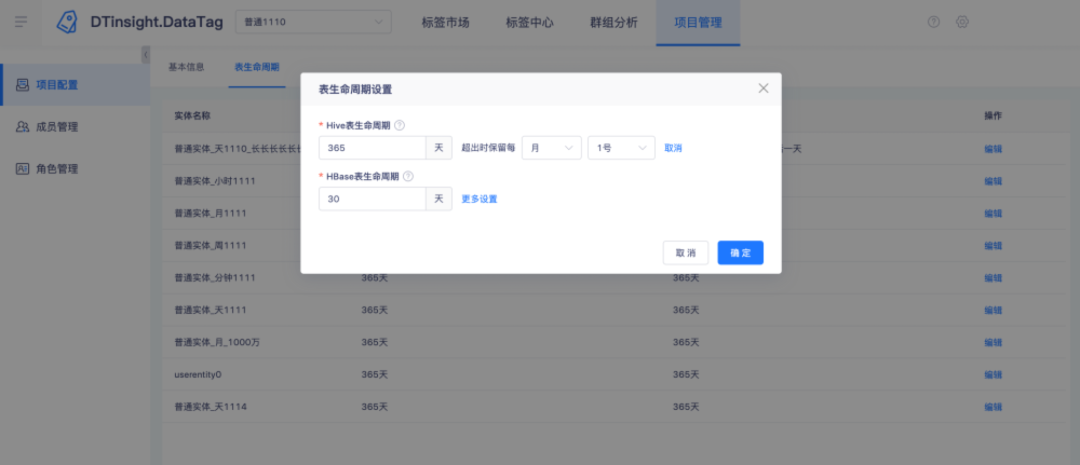Switch to 基本信息 tab
1080x465 pixels.
coord(187,68)
